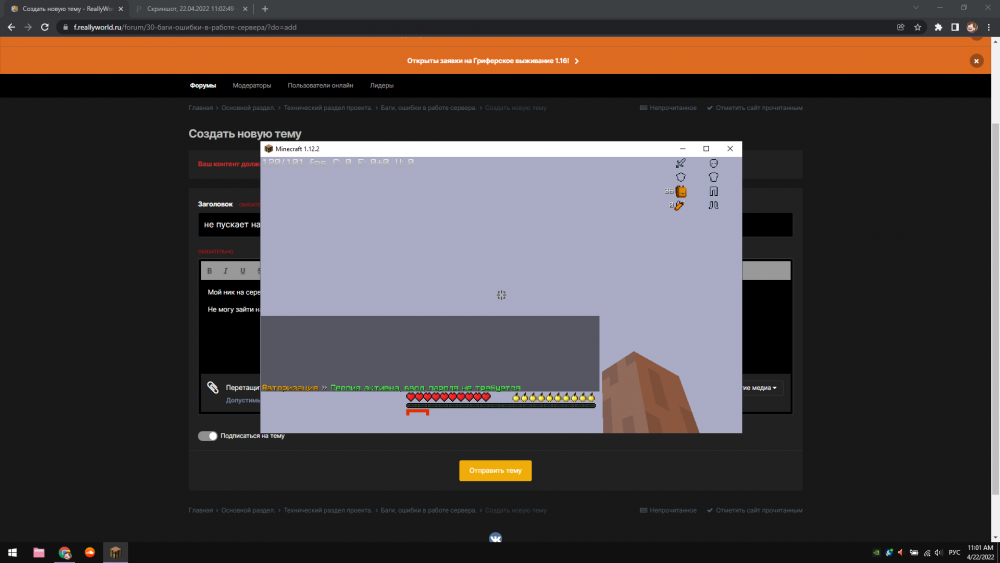Image resolution: width=1000 pixels, height=563 pixels.
Task: Open Основной раздел in the top breadcrumb
Action: (x=248, y=108)
